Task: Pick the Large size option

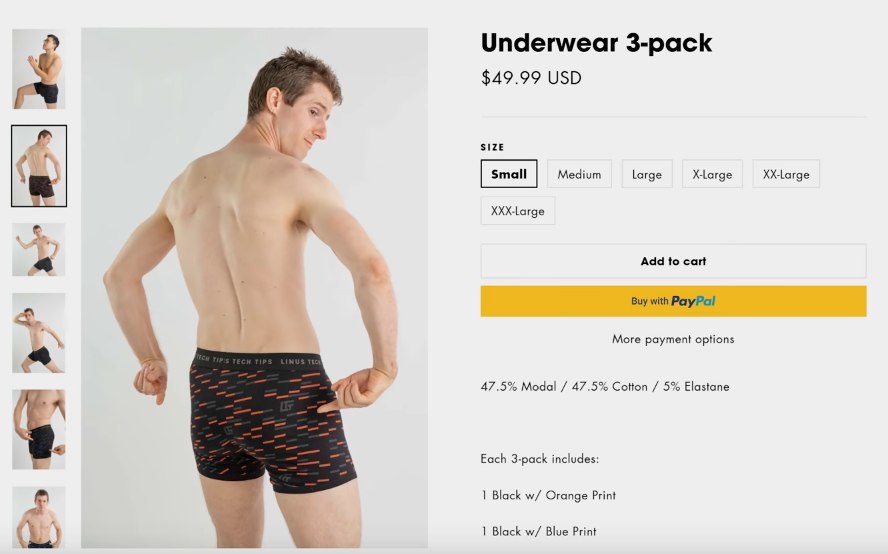Action: coord(647,174)
